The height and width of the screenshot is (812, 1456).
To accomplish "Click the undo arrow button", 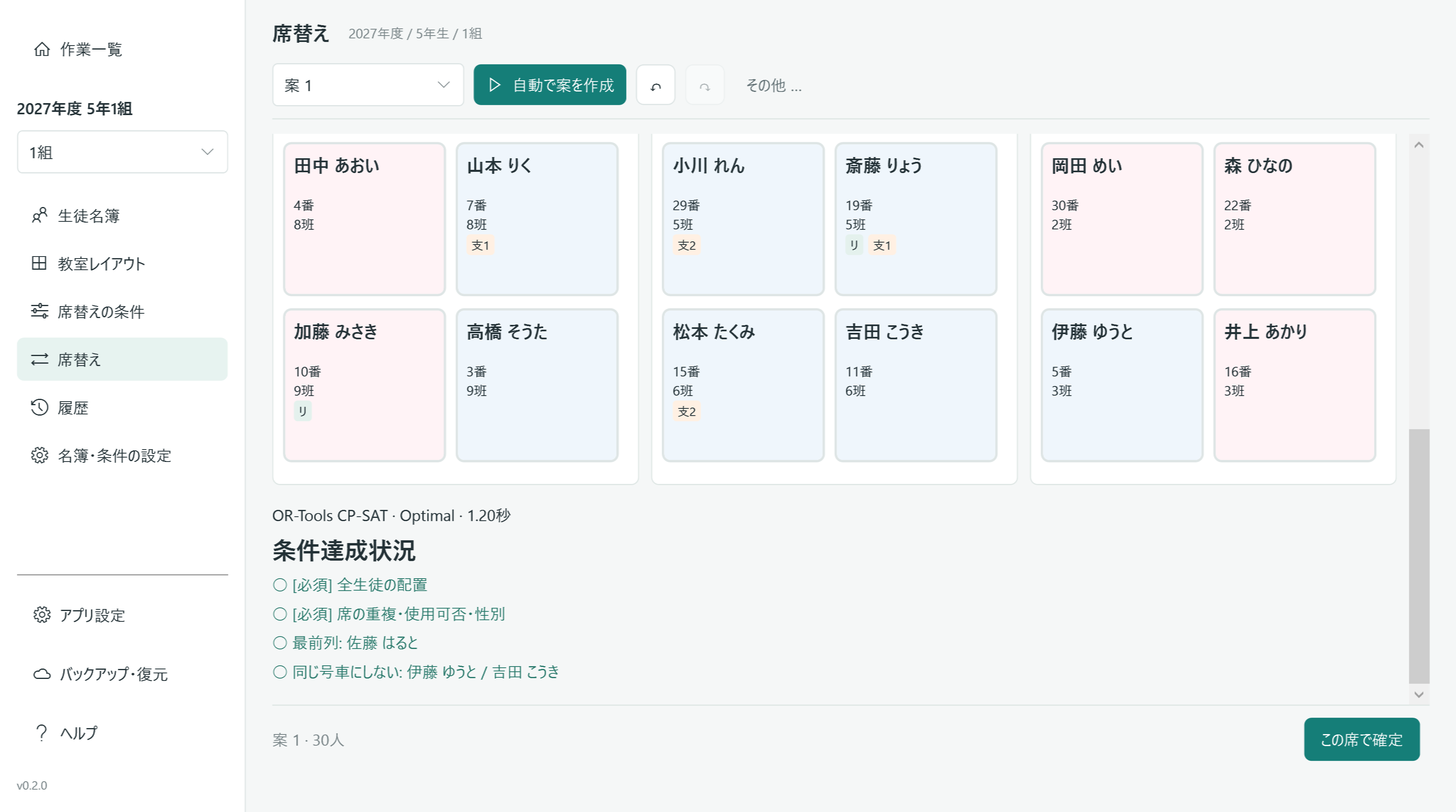I will pyautogui.click(x=656, y=85).
